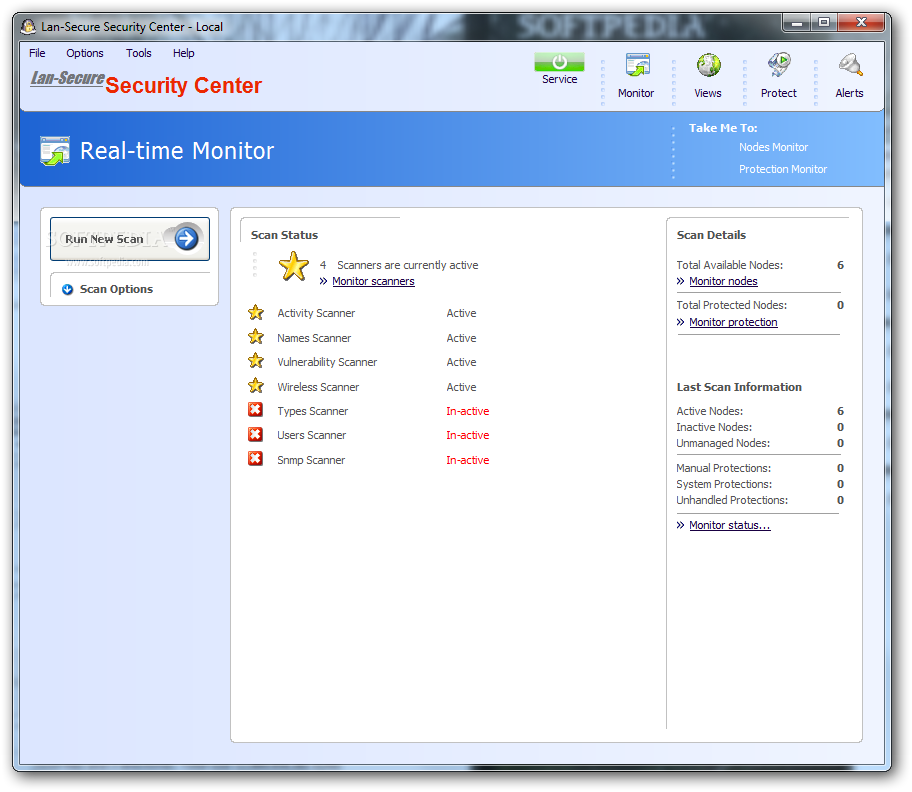Go to Nodes Monitor
Image resolution: width=912 pixels, height=792 pixels.
point(773,147)
